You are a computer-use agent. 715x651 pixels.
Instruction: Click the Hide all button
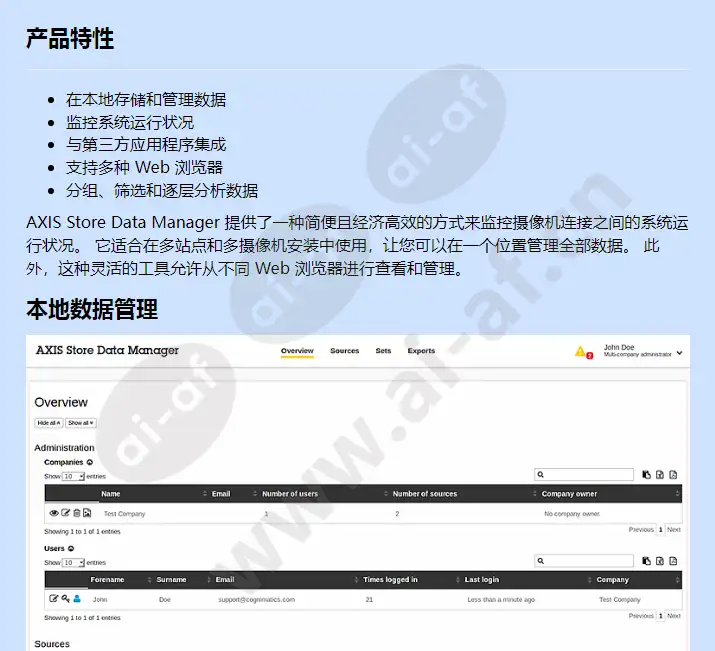pyautogui.click(x=49, y=423)
